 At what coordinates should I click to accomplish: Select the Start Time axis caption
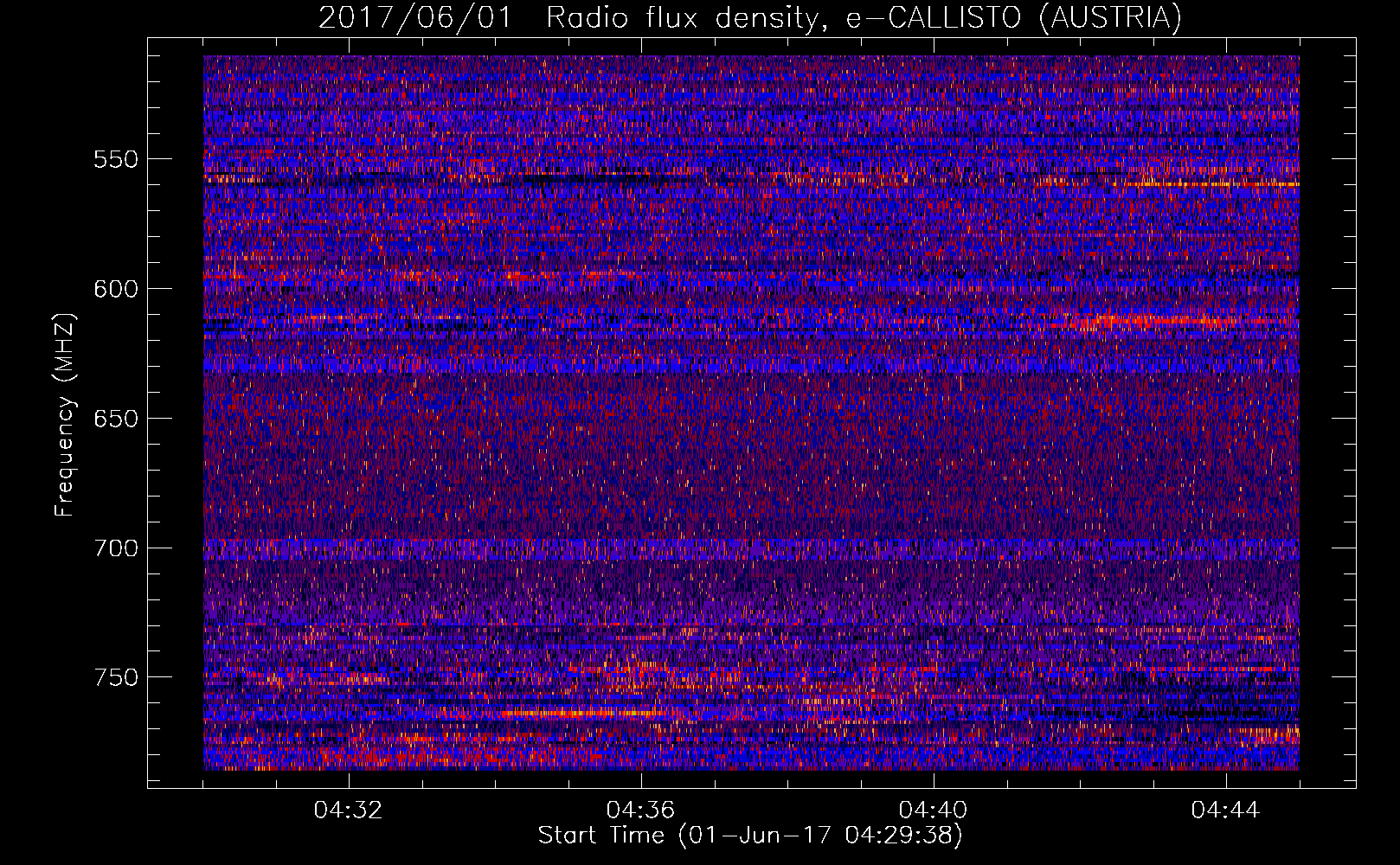(x=750, y=836)
